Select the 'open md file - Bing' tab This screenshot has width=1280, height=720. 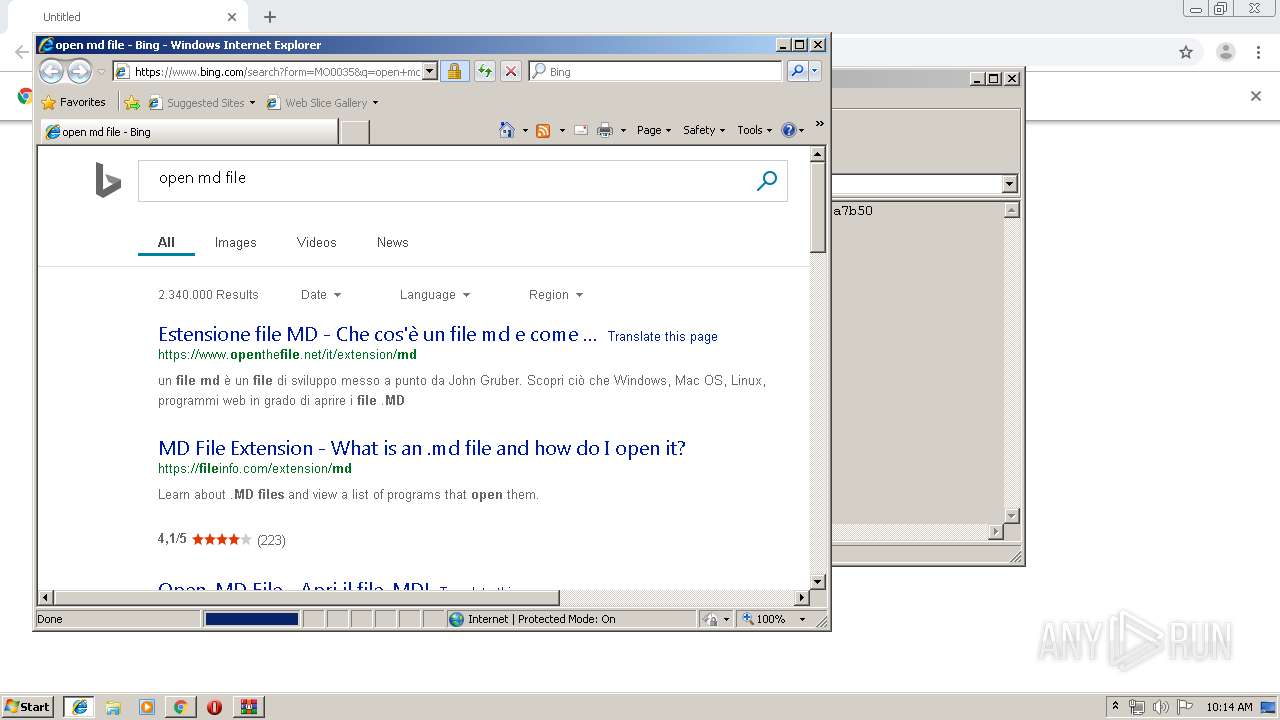189,131
